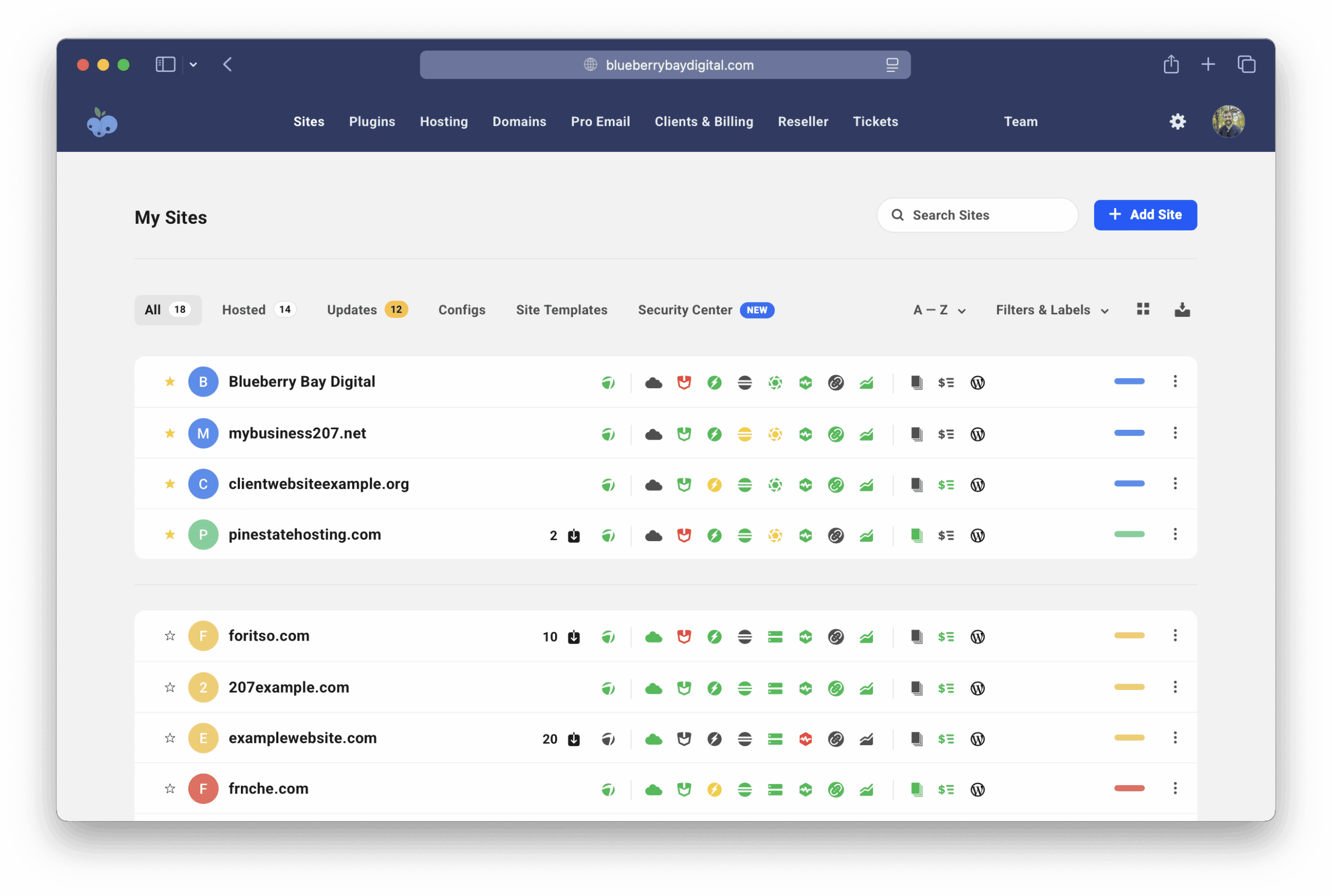Open more options for examplewebsite.com
The width and height of the screenshot is (1332, 896).
(x=1174, y=737)
